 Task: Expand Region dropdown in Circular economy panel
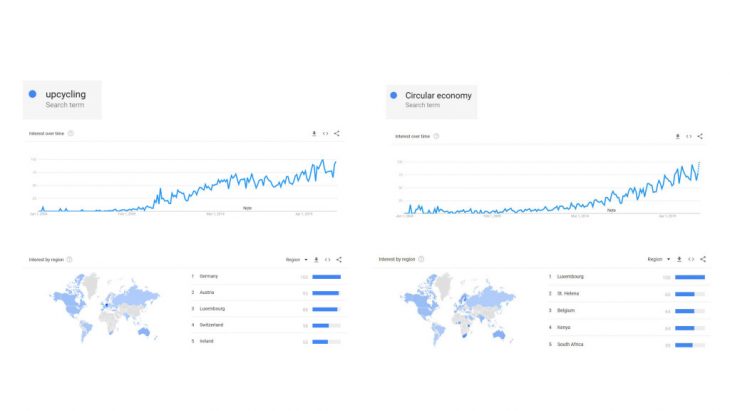(659, 259)
